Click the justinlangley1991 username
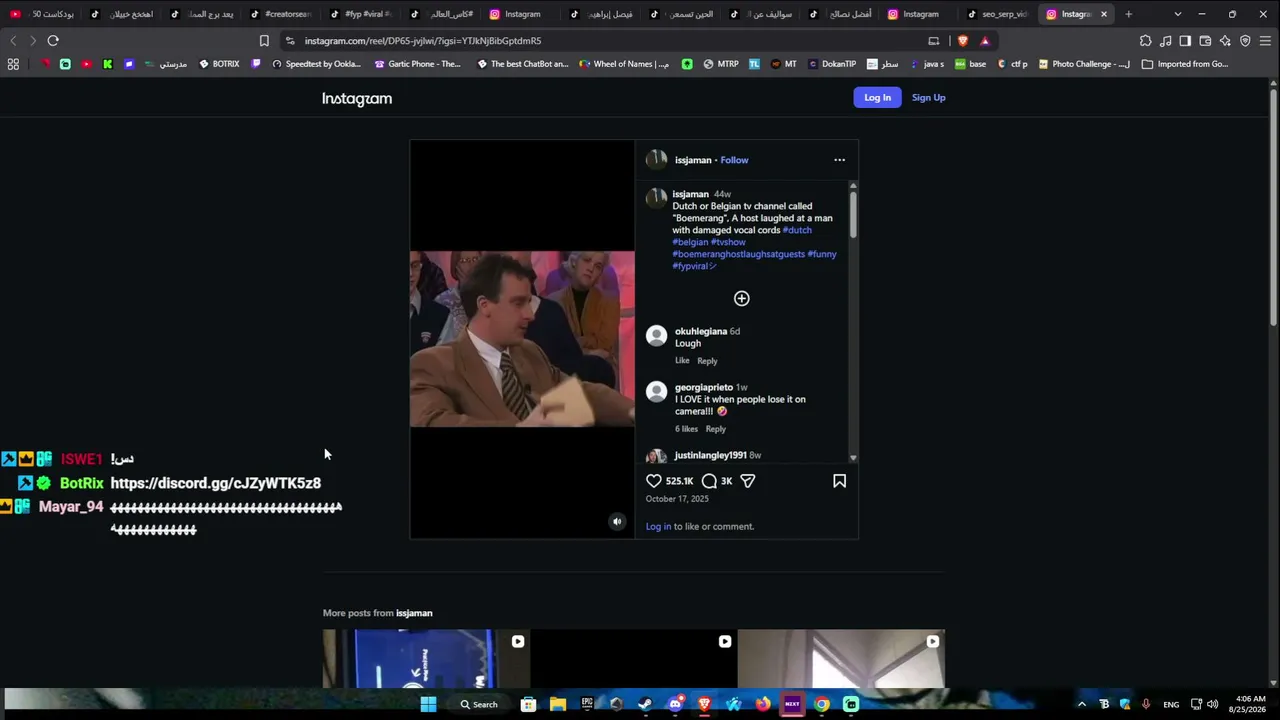1280x720 pixels. pos(710,455)
